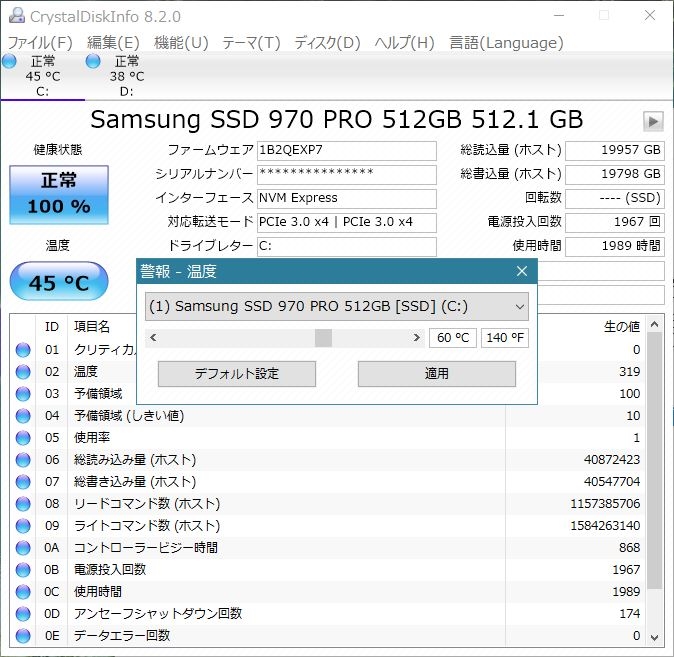Open the ファイル(F) menu
The image size is (674, 657).
[x=40, y=43]
